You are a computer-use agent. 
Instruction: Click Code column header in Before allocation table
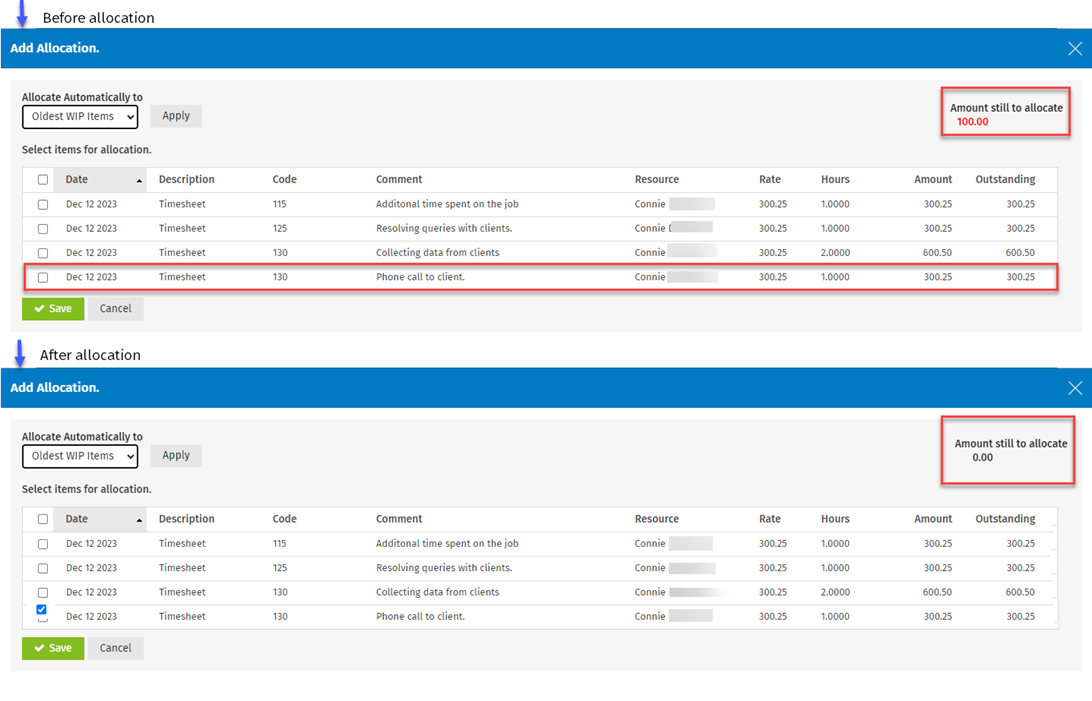pos(284,180)
